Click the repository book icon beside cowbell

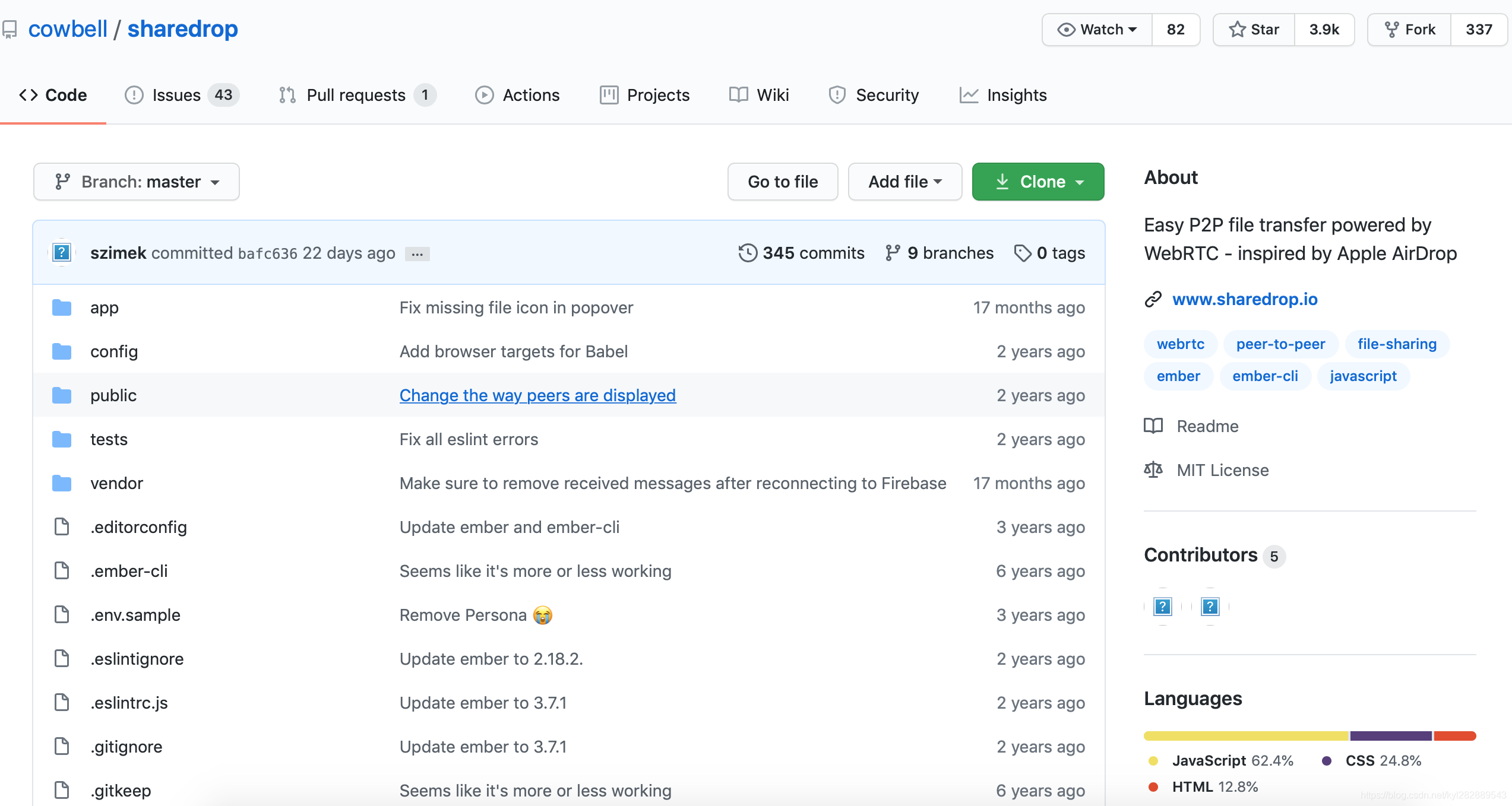tap(9, 29)
